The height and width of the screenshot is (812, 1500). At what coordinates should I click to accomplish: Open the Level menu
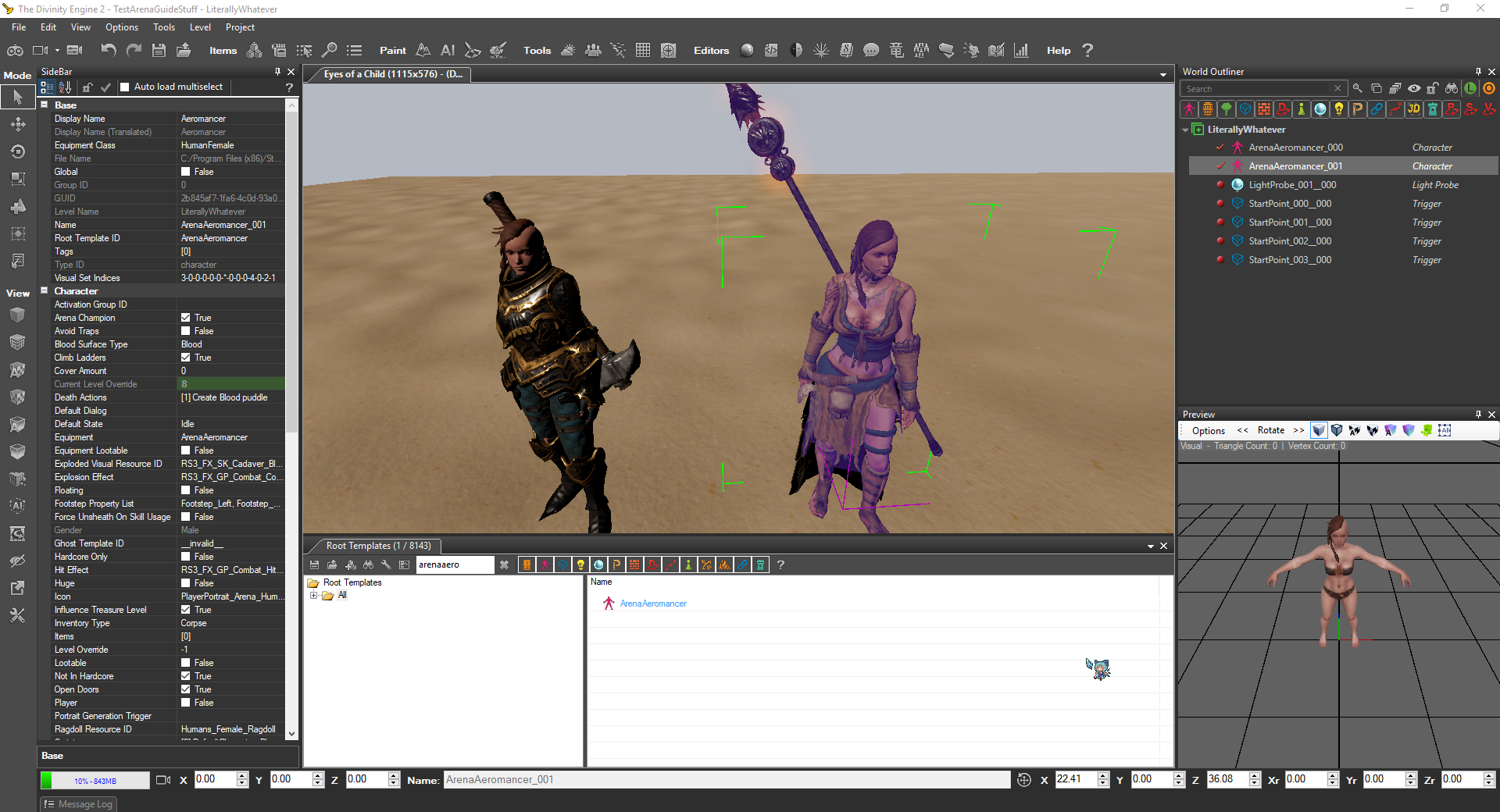(x=200, y=27)
